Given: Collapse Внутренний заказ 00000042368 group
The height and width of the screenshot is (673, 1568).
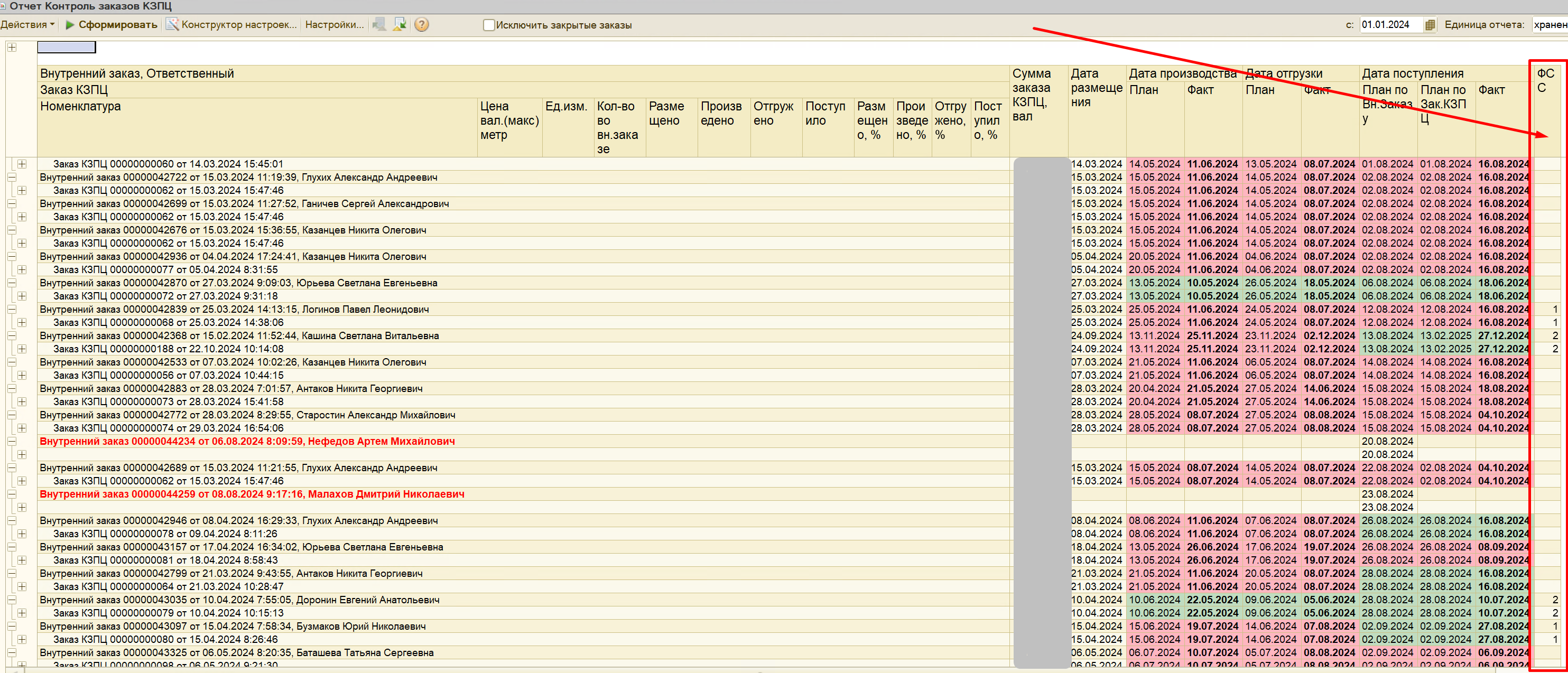Looking at the screenshot, I should [12, 335].
